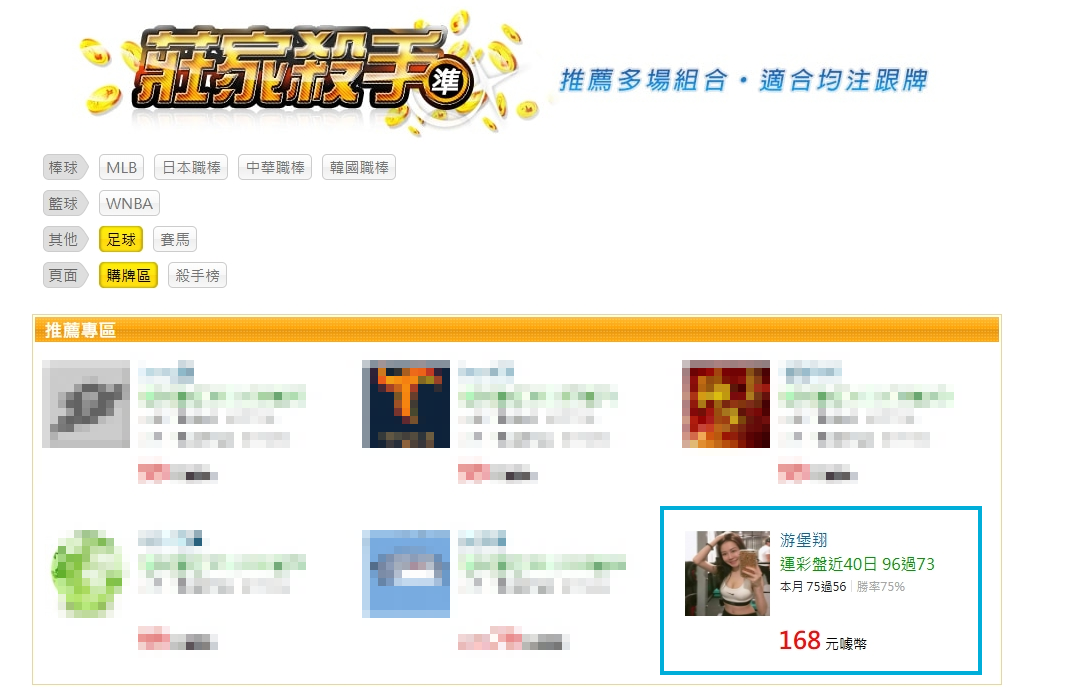Screen dimensions: 1065x697
Task: Select the WNBA basketball filter
Action: pos(129,203)
